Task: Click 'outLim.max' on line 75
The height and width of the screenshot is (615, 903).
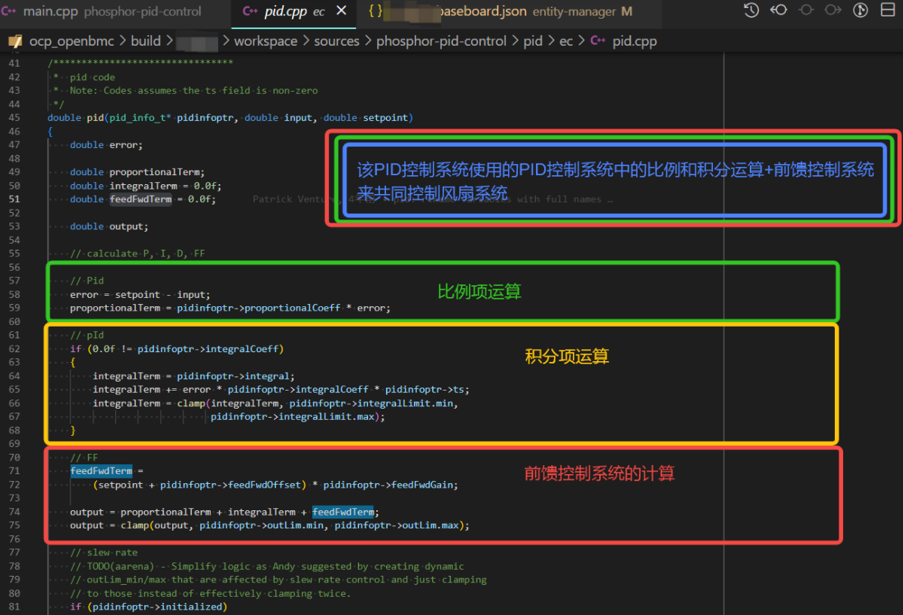Action: tap(430, 526)
